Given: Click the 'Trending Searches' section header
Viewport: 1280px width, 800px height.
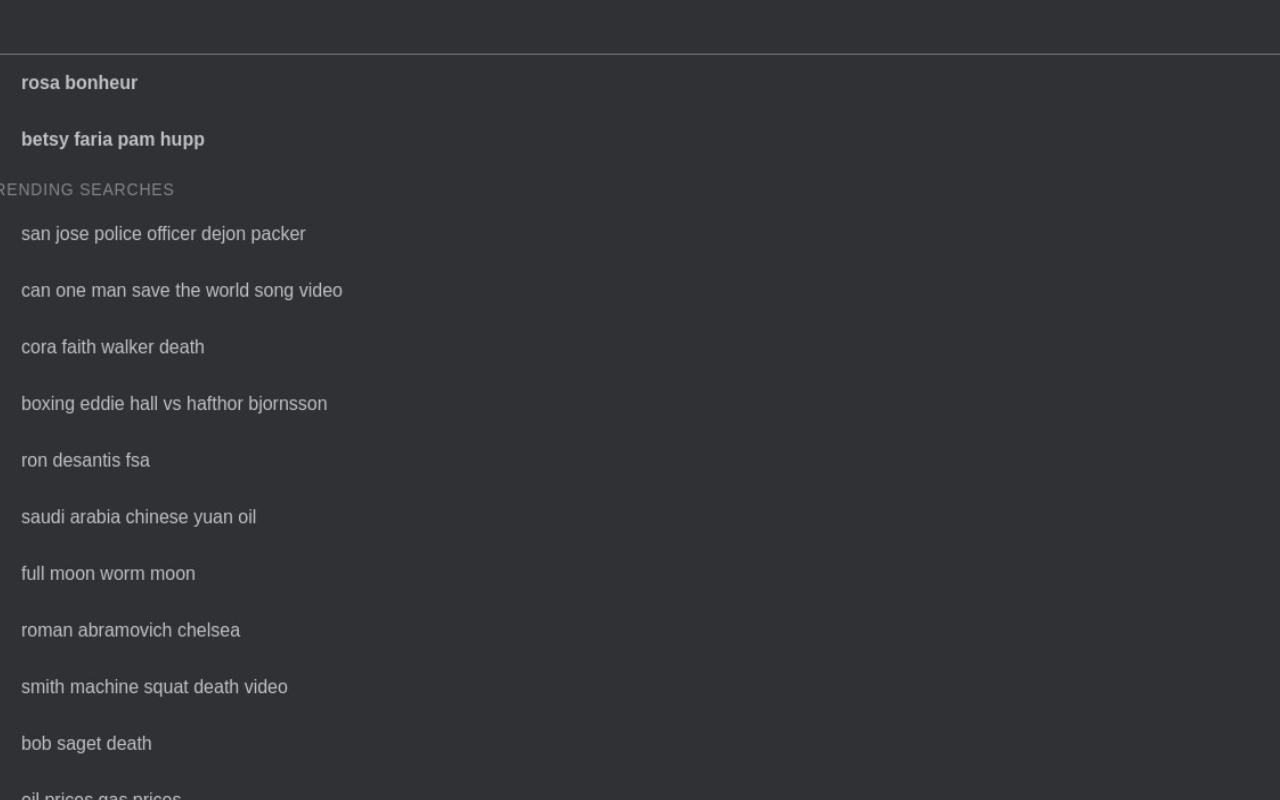Looking at the screenshot, I should click(86, 190).
